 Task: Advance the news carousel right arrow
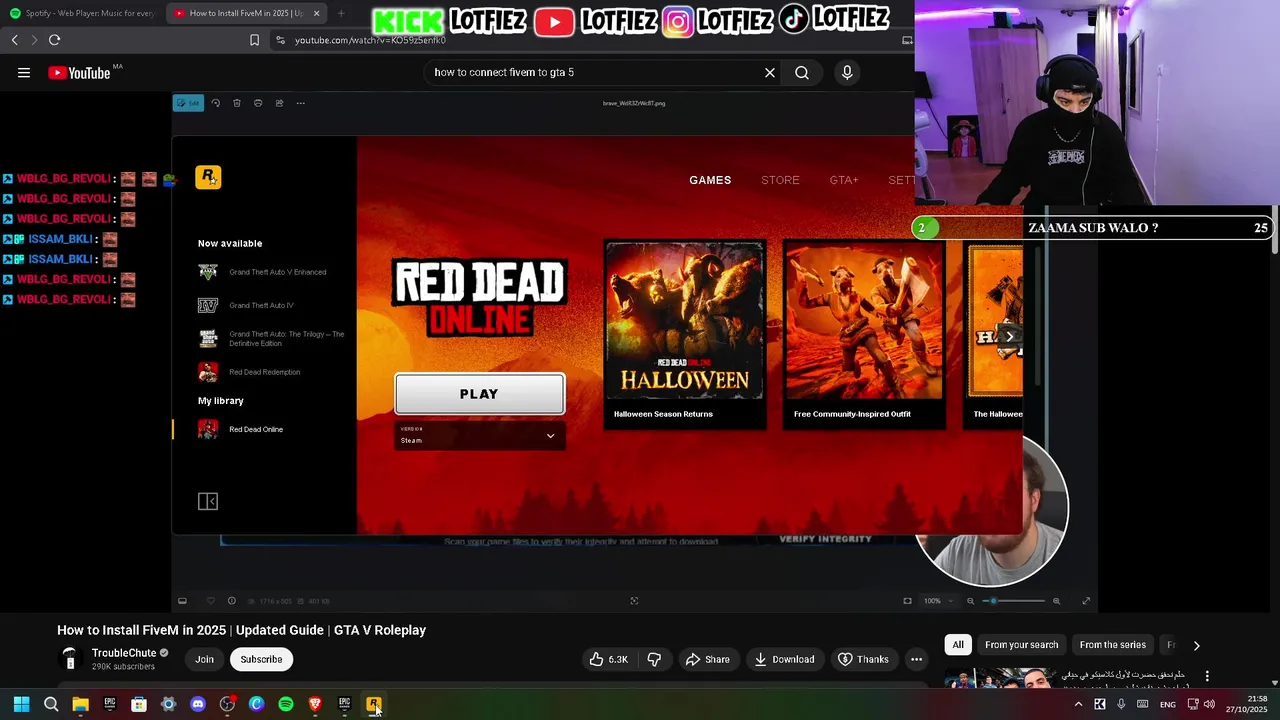click(x=1010, y=336)
